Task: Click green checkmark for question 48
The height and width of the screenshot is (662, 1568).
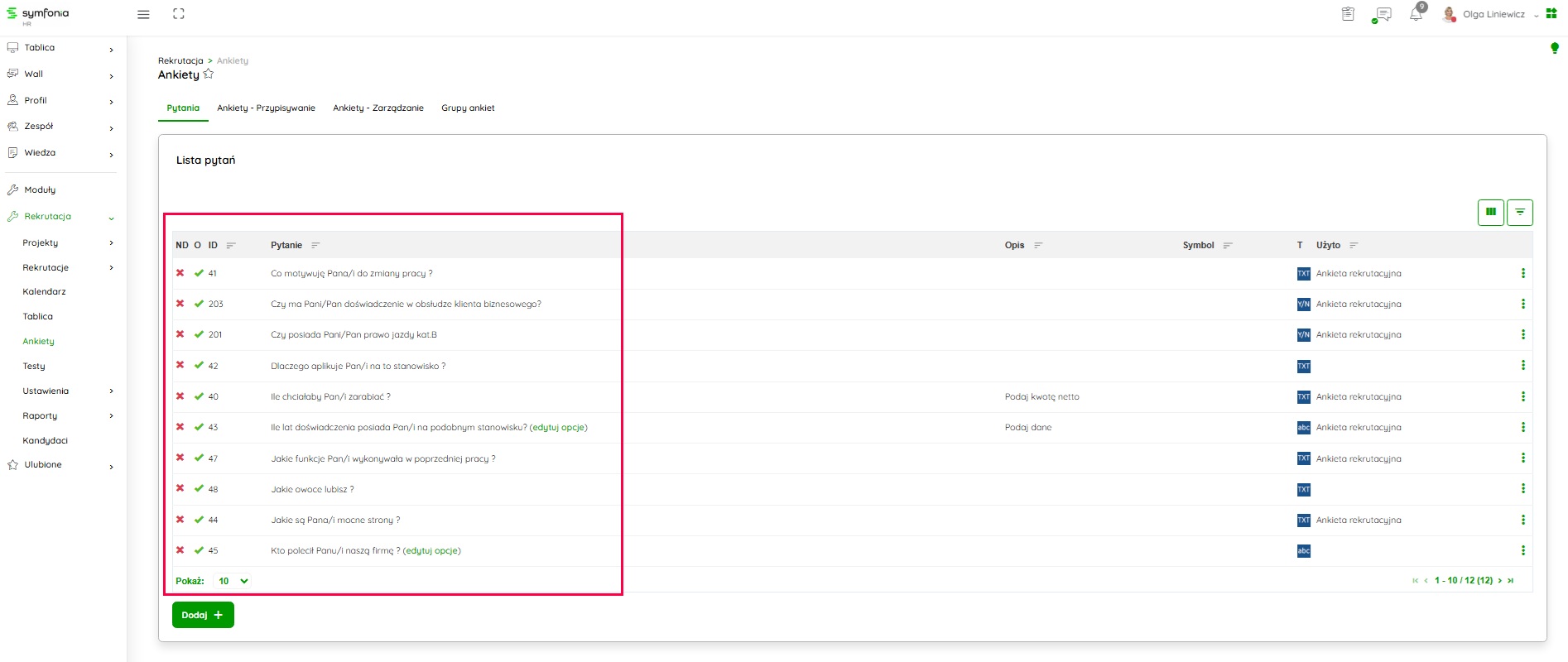Action: (x=199, y=488)
